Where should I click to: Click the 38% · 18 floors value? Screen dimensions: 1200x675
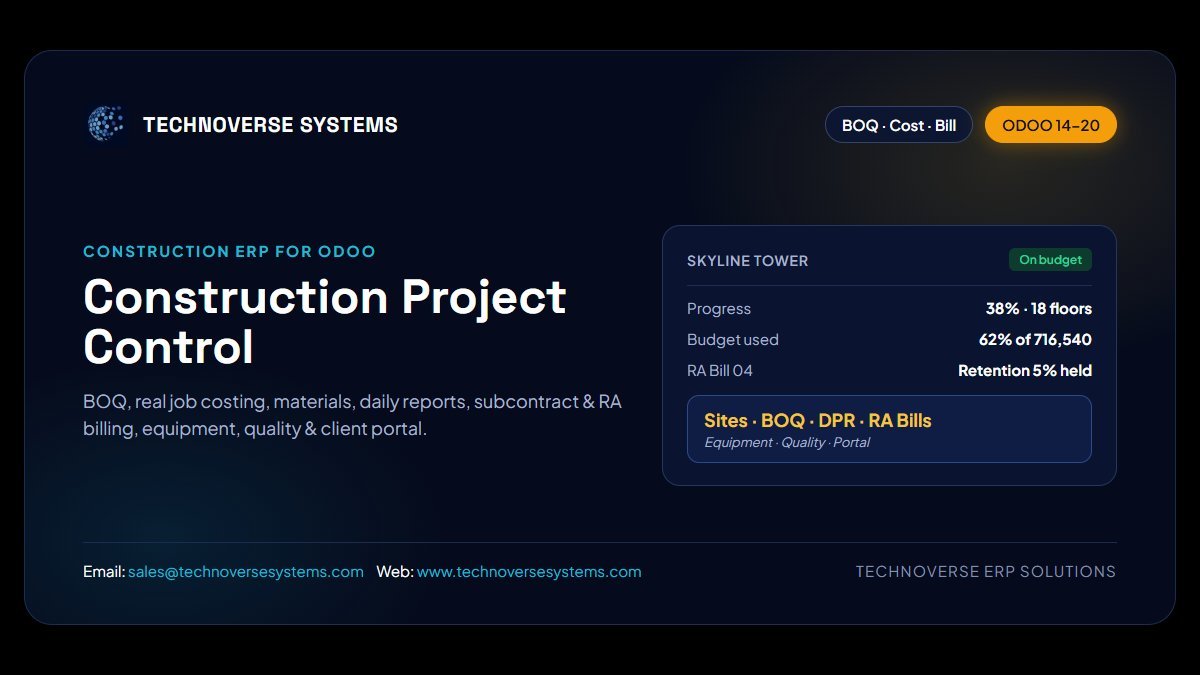[1038, 309]
